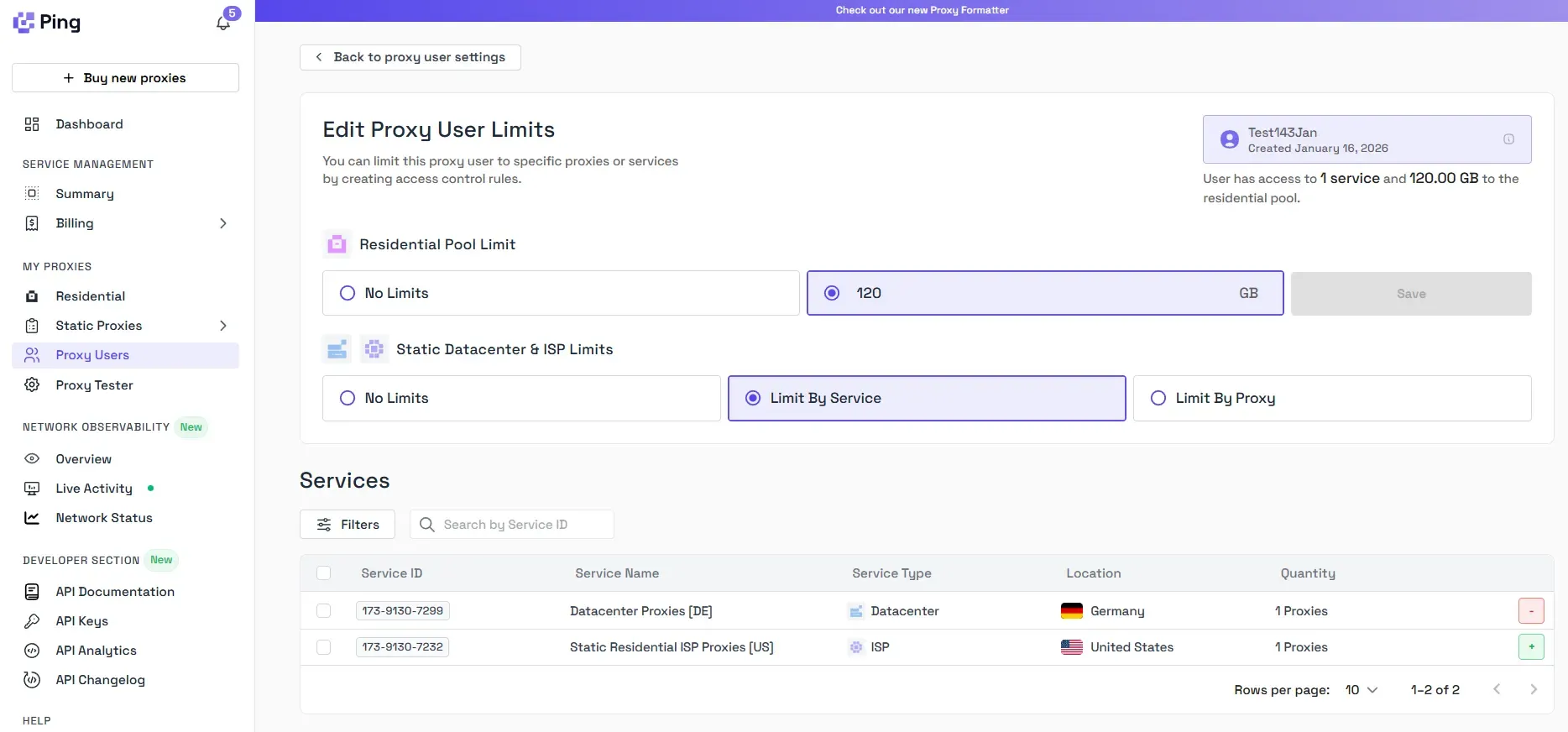
Task: Add ISP Proxies service with plus icon
Action: (1530, 647)
